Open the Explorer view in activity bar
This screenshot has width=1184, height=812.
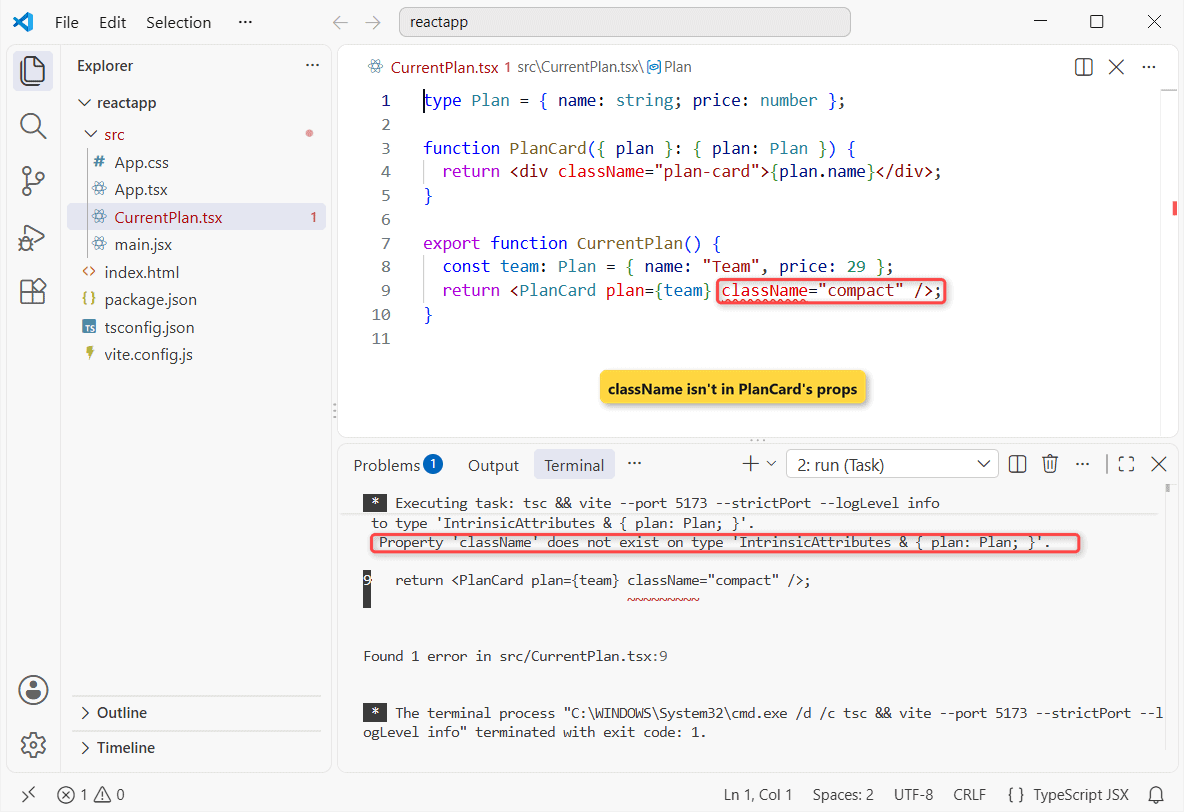click(x=32, y=71)
